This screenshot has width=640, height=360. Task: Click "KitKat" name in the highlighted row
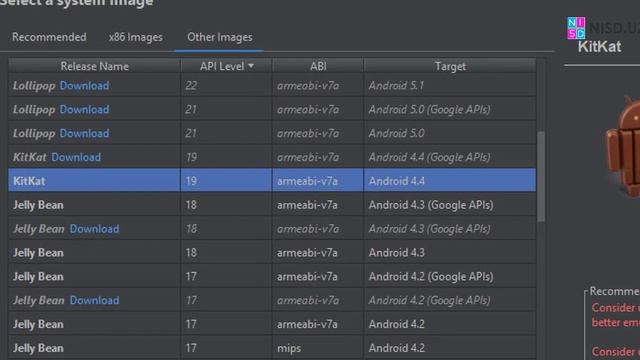(29, 181)
